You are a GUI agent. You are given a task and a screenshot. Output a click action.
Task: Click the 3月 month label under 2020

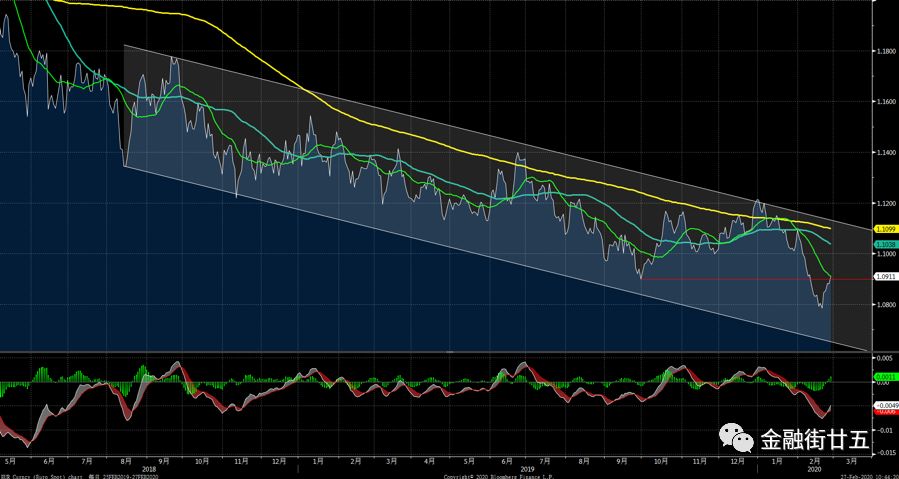851,461
